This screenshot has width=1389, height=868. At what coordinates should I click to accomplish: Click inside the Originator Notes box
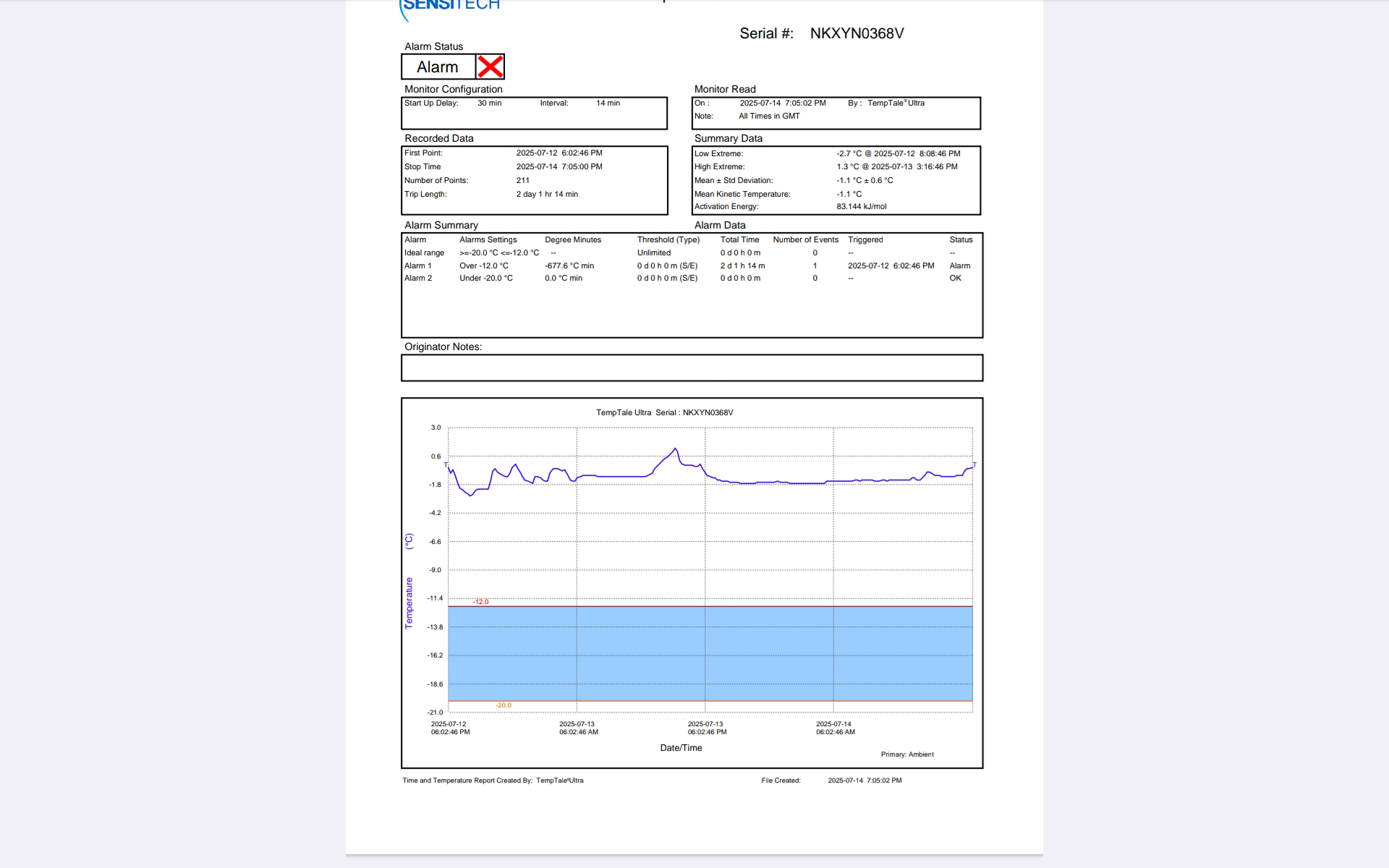pos(692,367)
